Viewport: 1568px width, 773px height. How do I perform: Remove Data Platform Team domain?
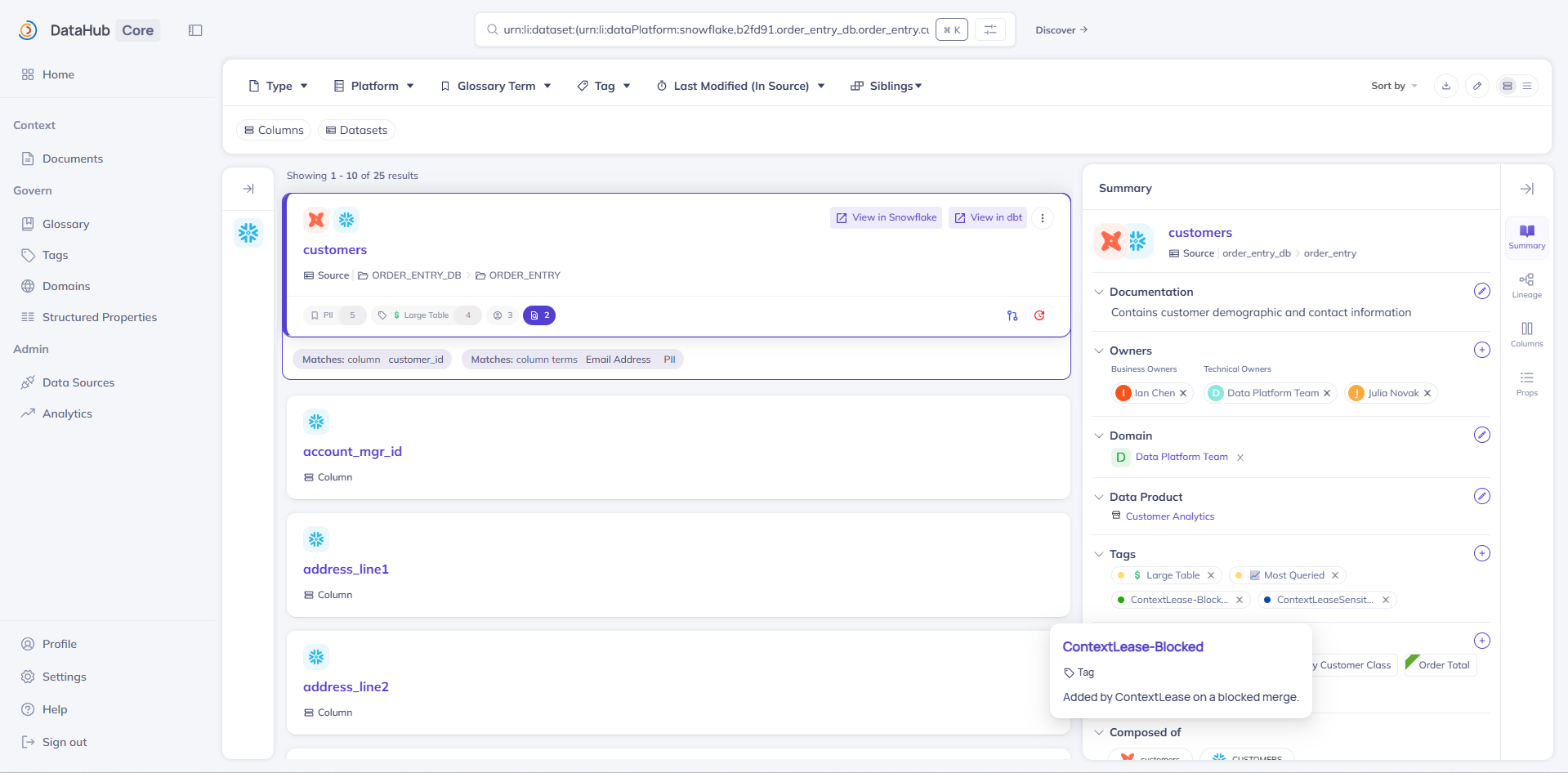(x=1240, y=458)
